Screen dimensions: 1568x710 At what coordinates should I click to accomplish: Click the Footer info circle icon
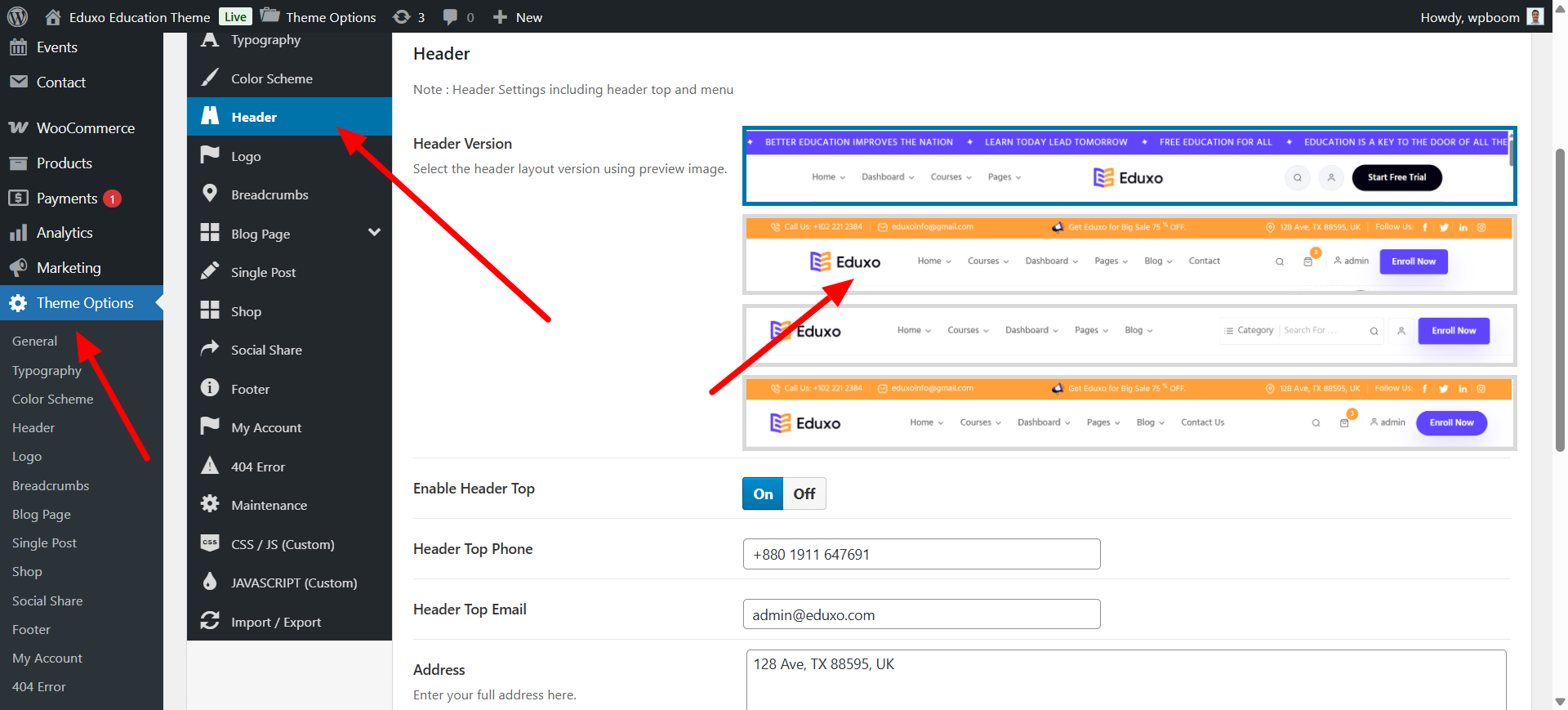click(210, 387)
